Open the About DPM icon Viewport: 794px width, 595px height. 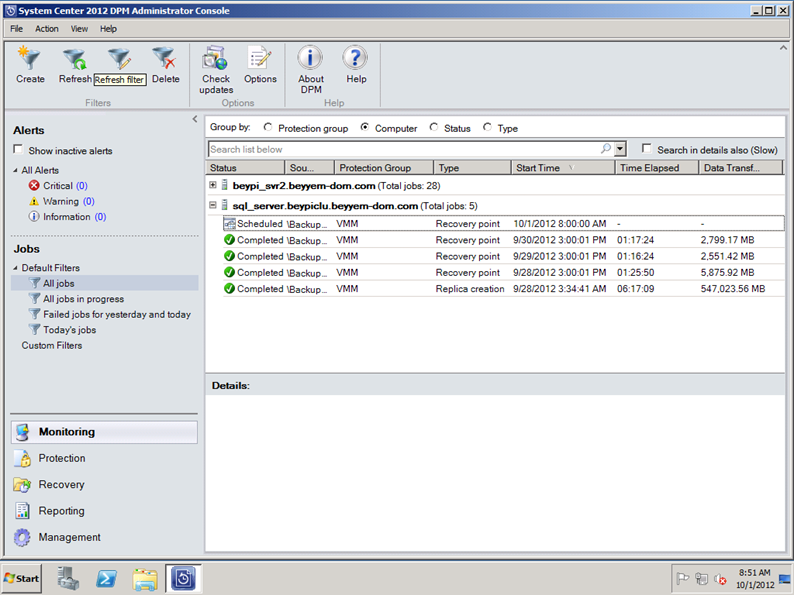coord(310,58)
